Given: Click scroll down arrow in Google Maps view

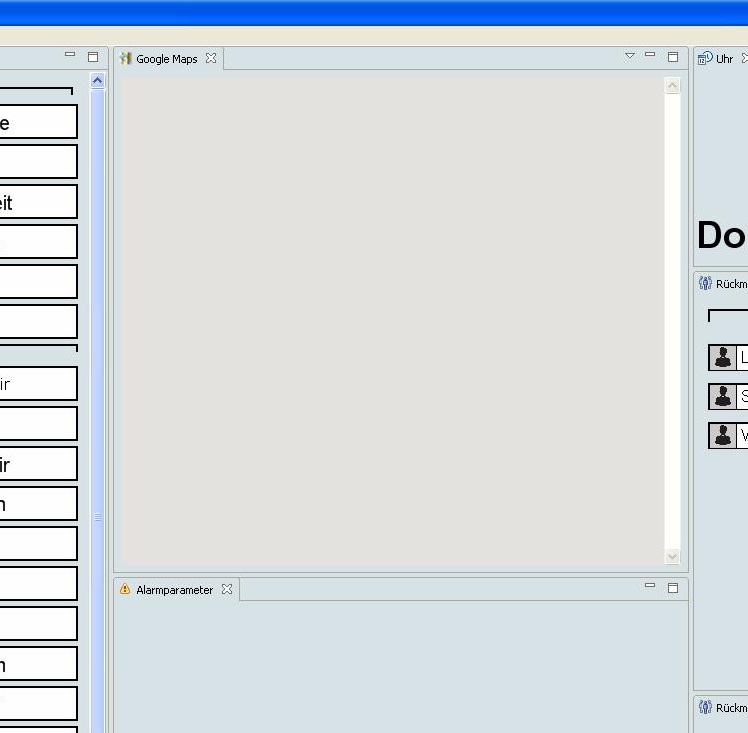Looking at the screenshot, I should point(672,556).
